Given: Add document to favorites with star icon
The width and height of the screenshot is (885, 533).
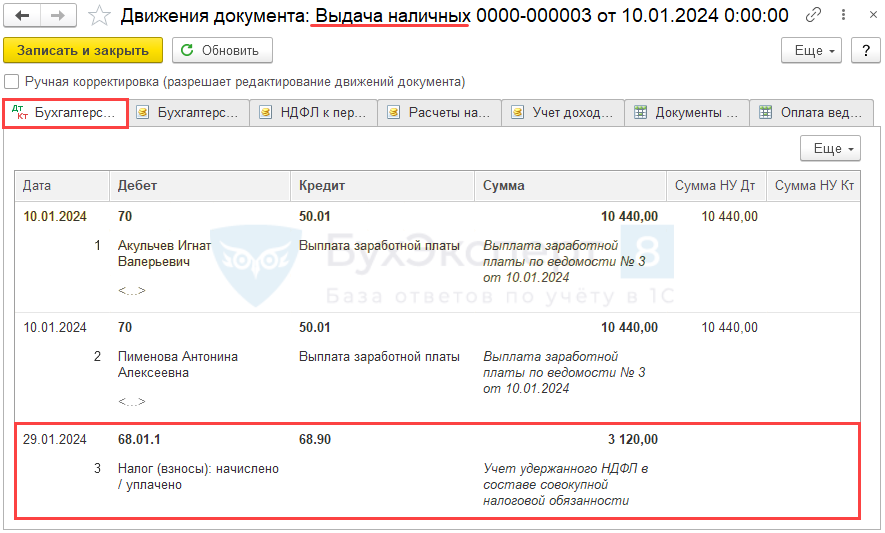Looking at the screenshot, I should click(99, 16).
